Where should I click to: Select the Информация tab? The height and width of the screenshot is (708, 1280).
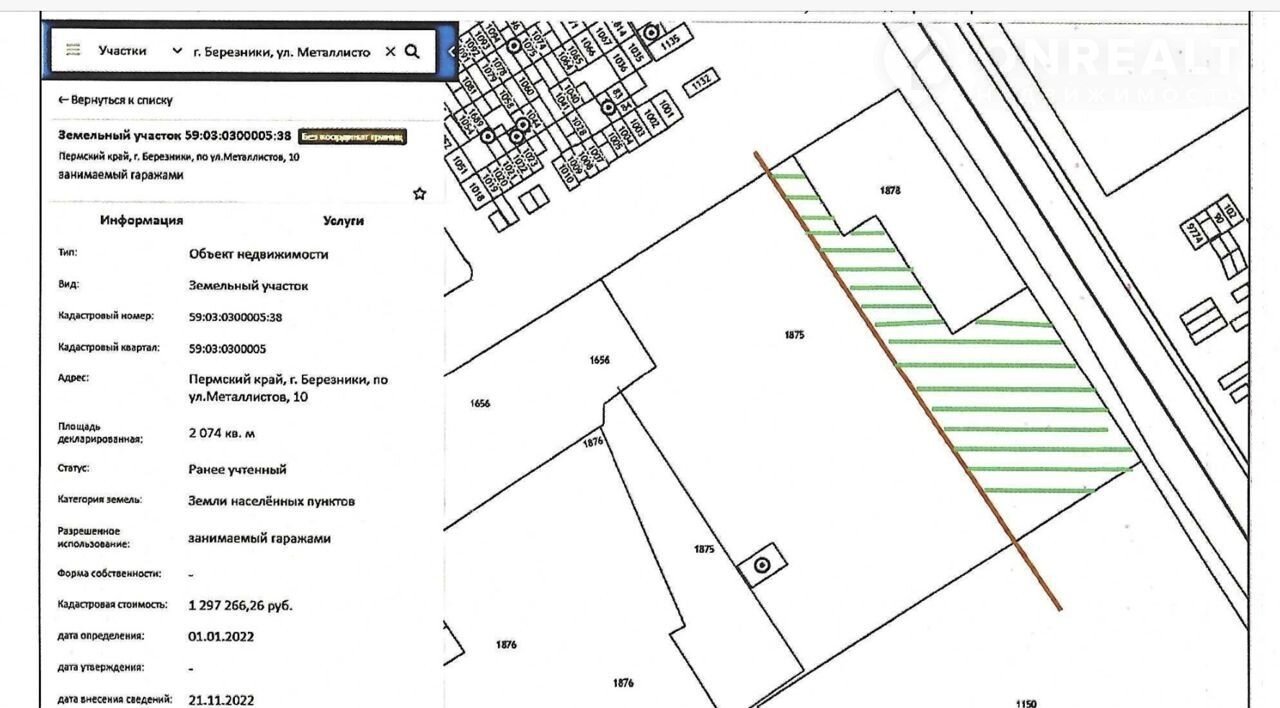point(141,220)
